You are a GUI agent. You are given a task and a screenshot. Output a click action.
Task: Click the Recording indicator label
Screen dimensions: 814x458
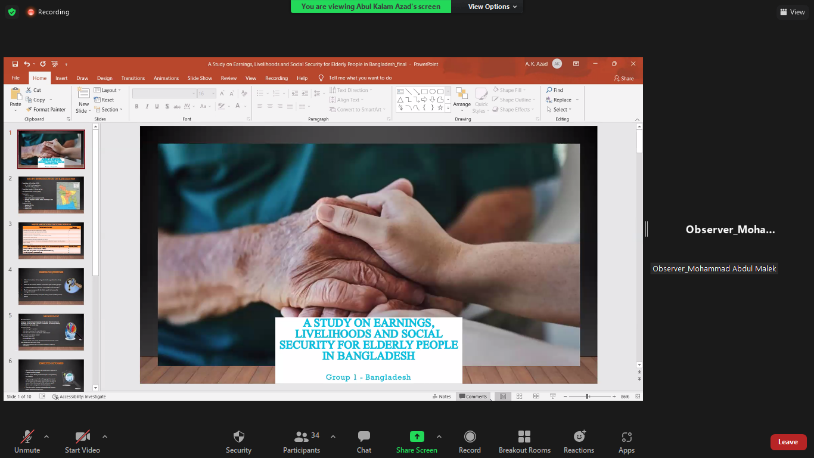[53, 11]
